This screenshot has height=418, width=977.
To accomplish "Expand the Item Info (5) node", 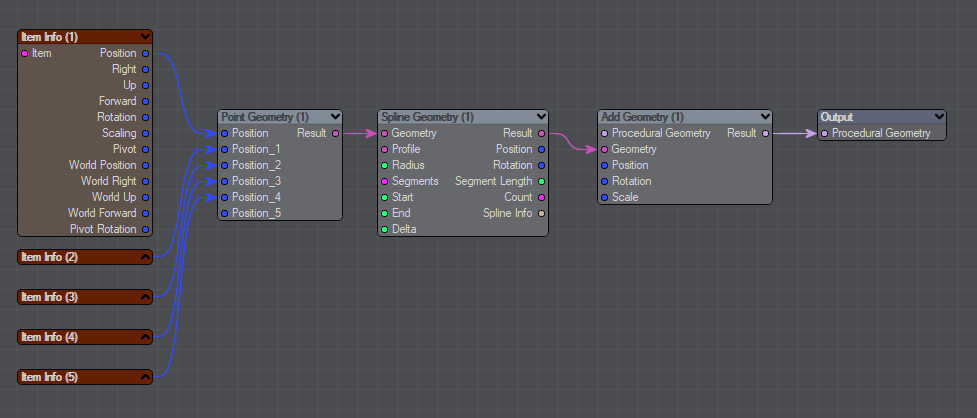I will (x=146, y=377).
